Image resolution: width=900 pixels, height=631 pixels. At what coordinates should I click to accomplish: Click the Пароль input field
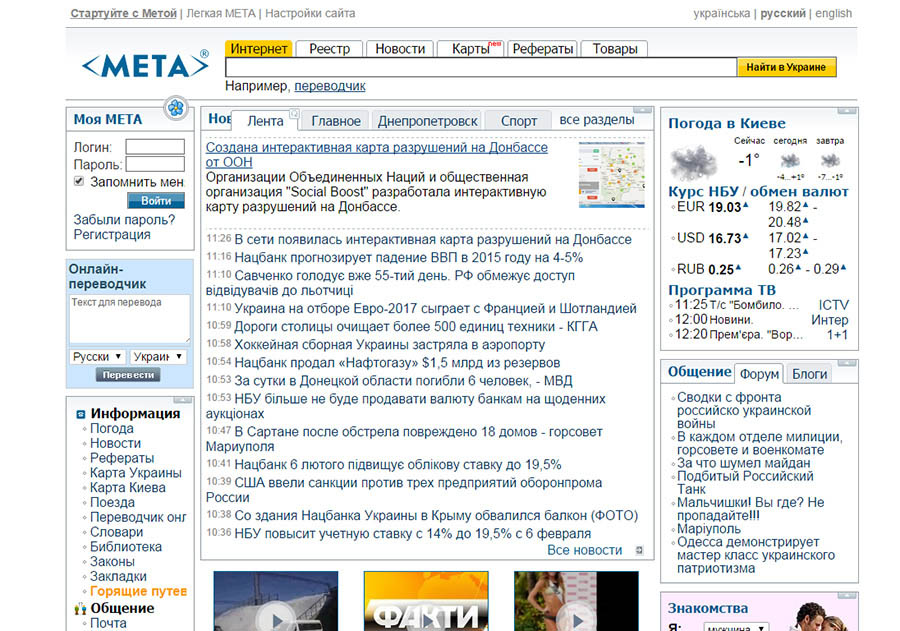155,164
